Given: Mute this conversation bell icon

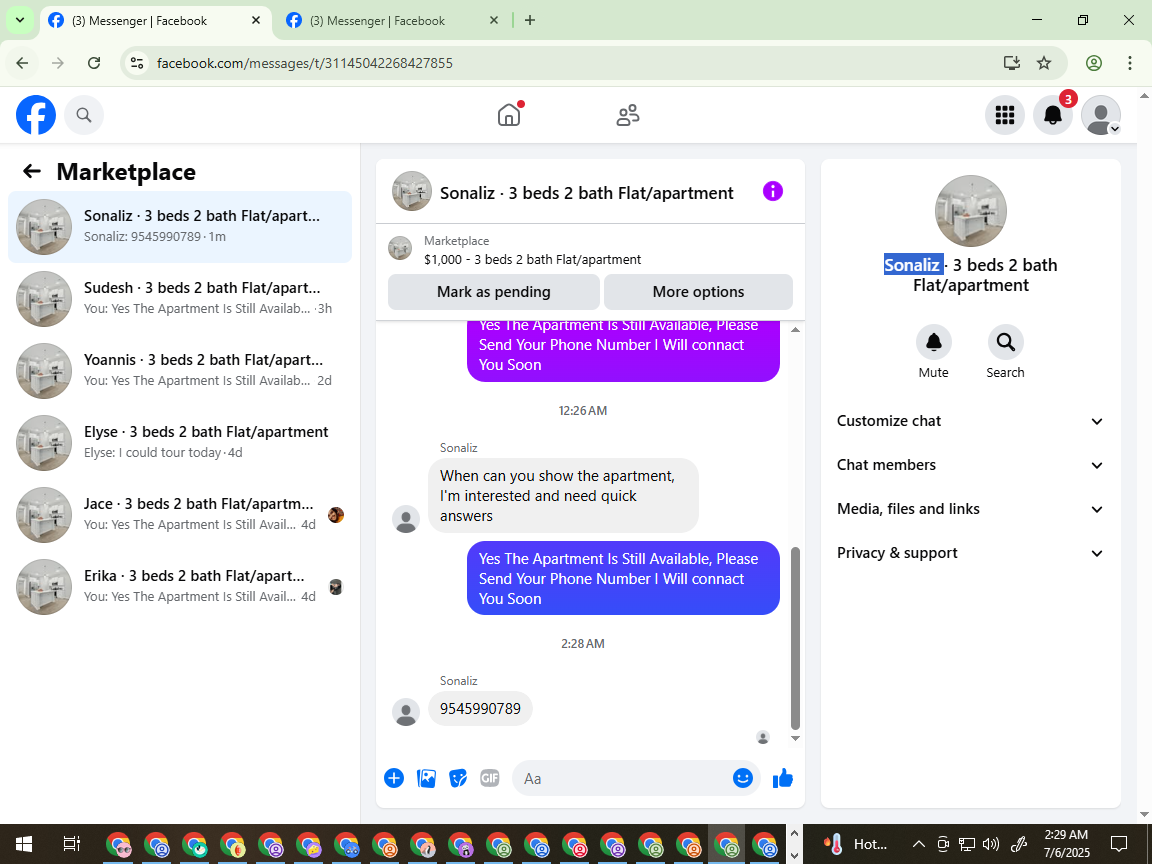Looking at the screenshot, I should (934, 342).
